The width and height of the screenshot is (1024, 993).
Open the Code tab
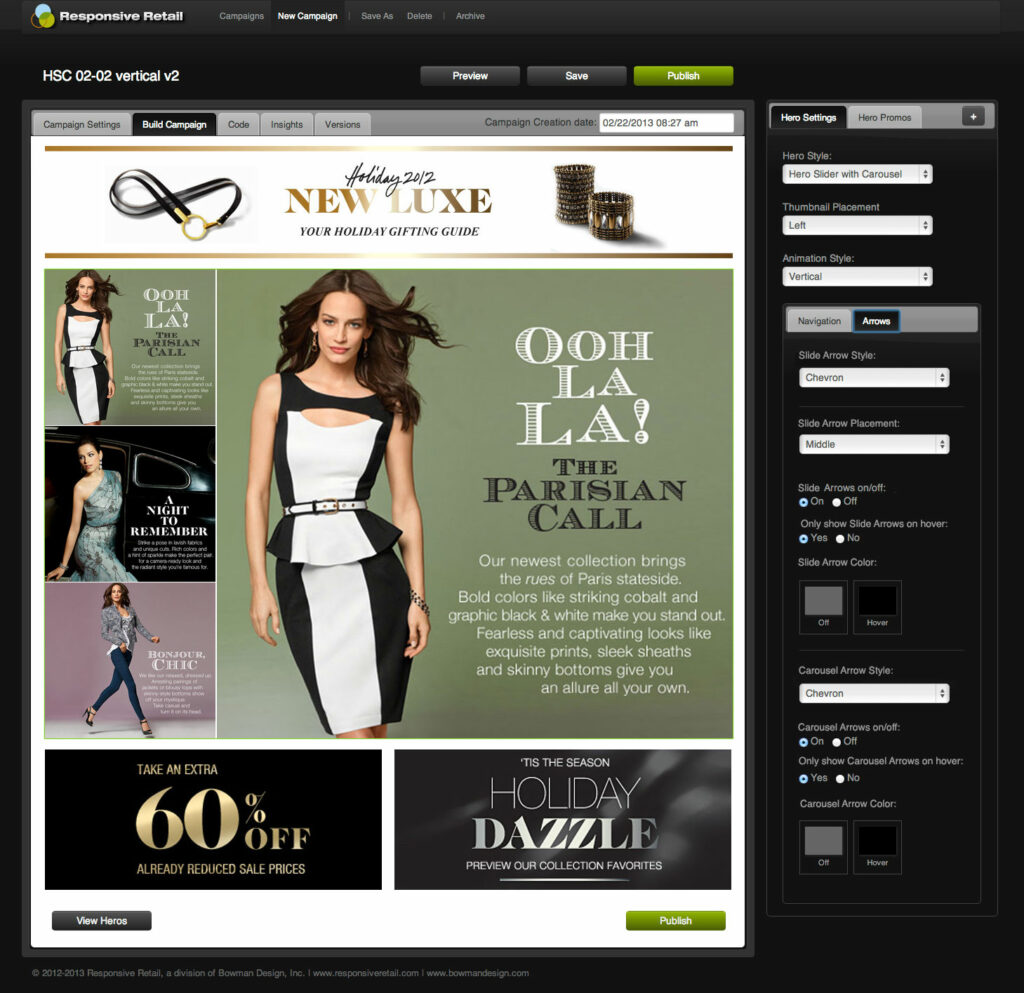(238, 124)
